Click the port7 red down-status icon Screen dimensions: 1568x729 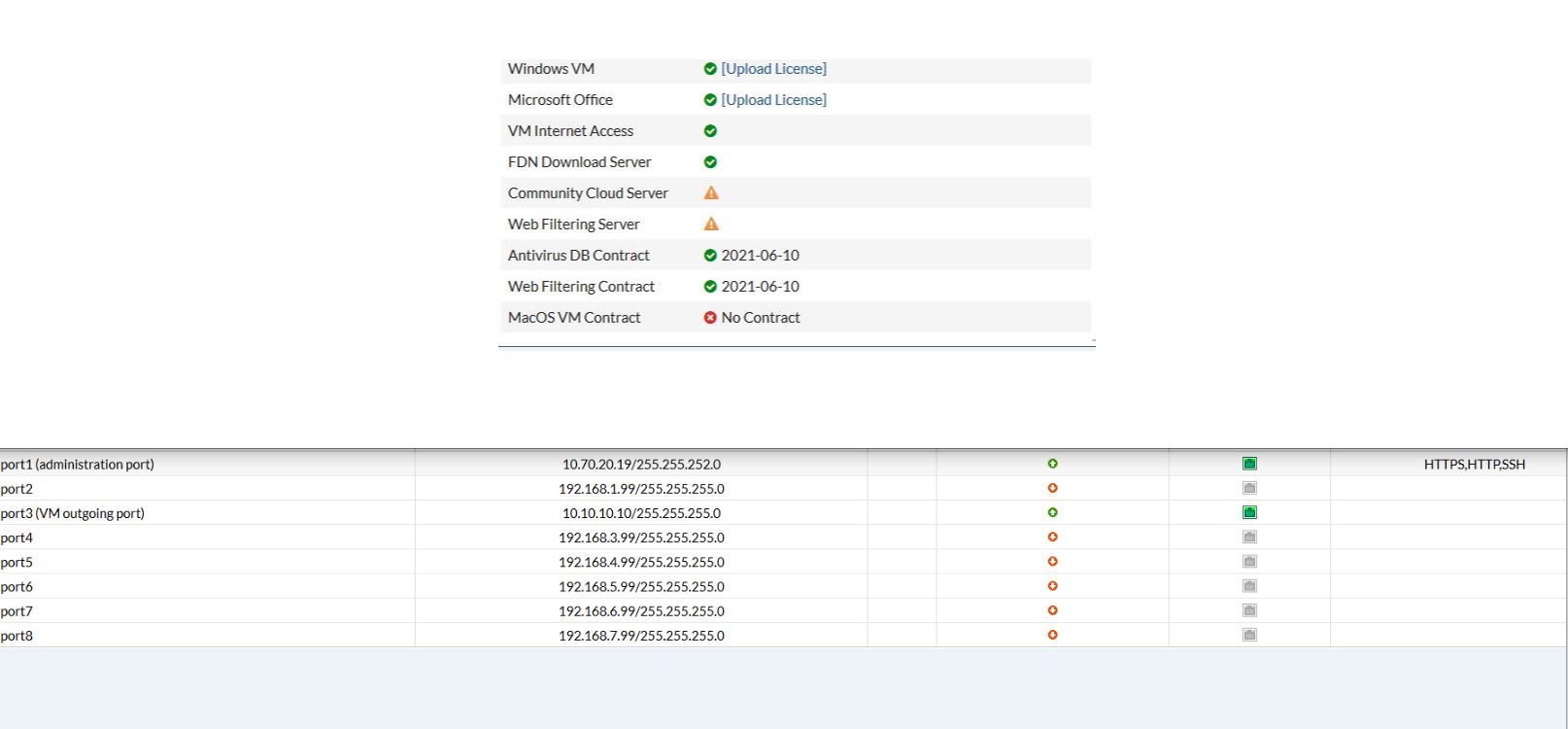click(1052, 610)
